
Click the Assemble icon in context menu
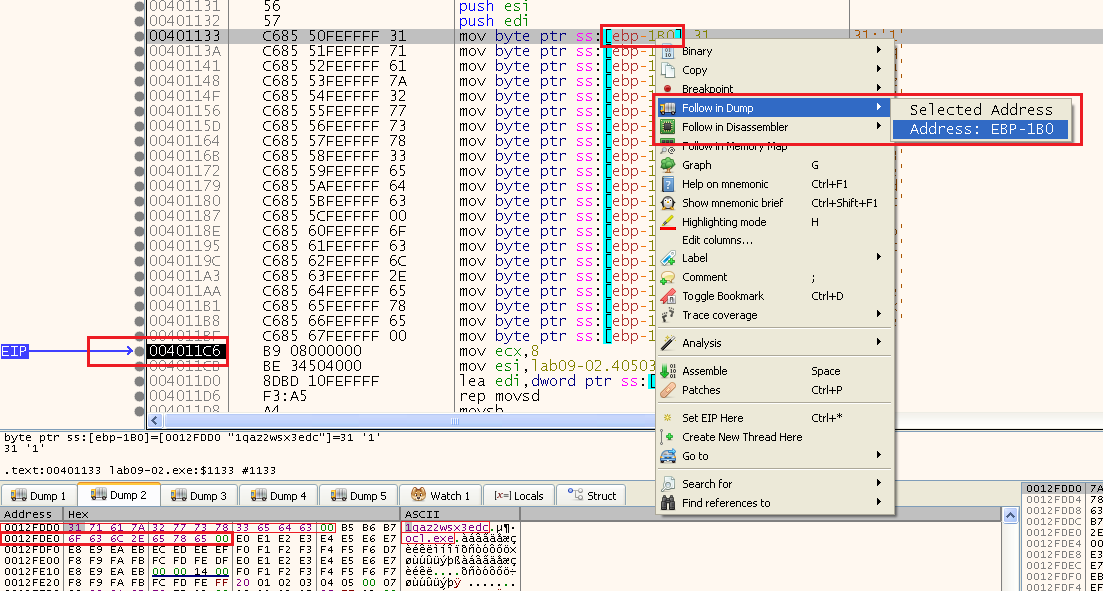coord(668,371)
